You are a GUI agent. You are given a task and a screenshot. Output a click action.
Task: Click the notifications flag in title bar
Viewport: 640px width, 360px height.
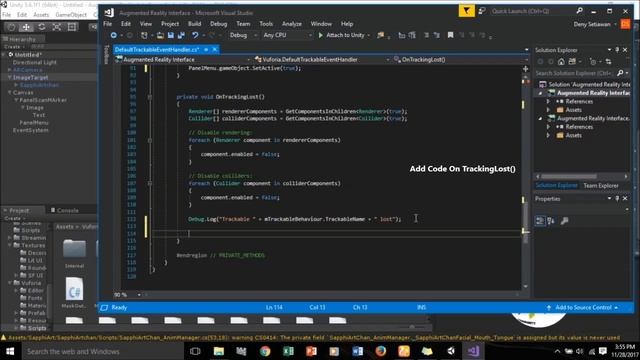[466, 11]
